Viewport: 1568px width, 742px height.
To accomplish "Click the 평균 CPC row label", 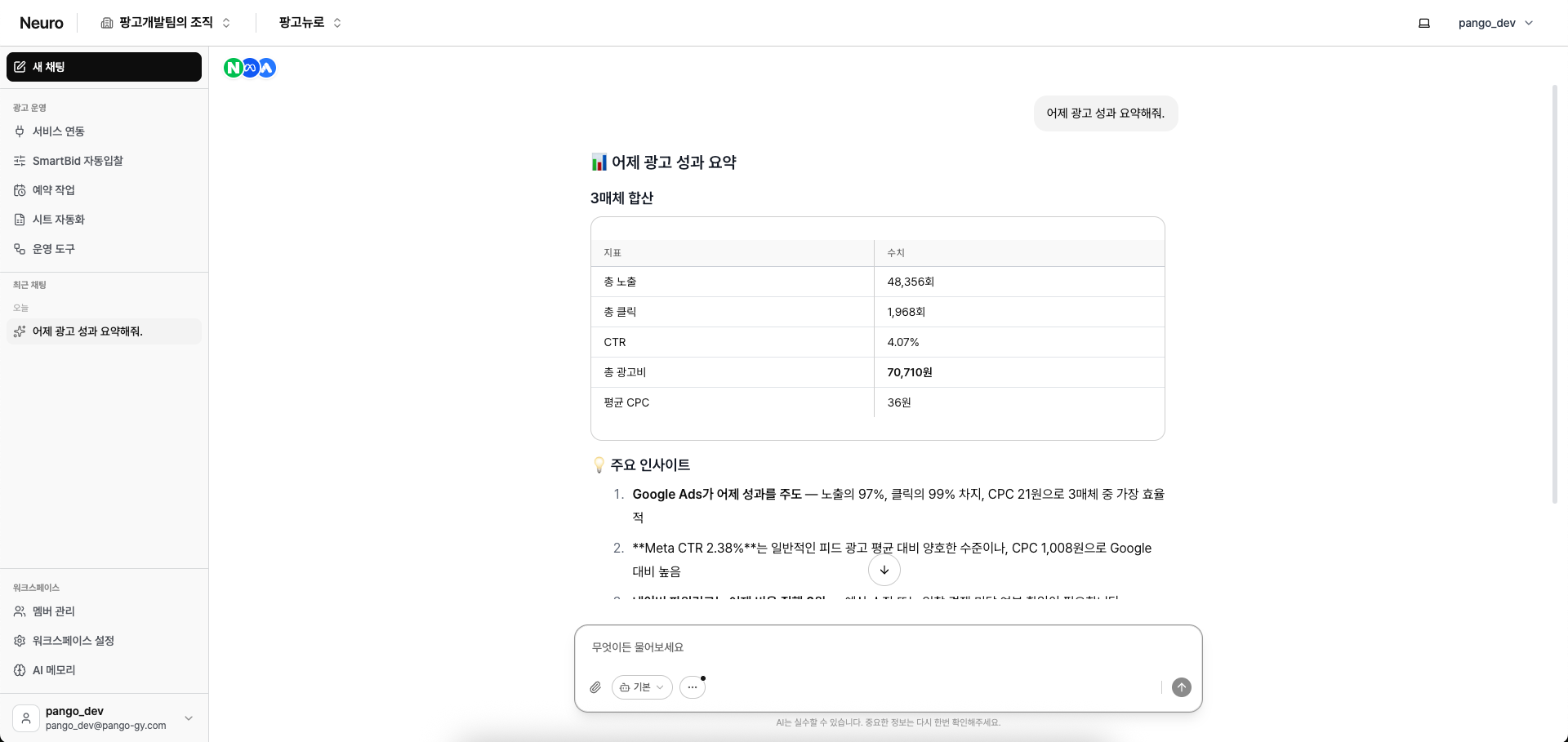I will [x=626, y=402].
